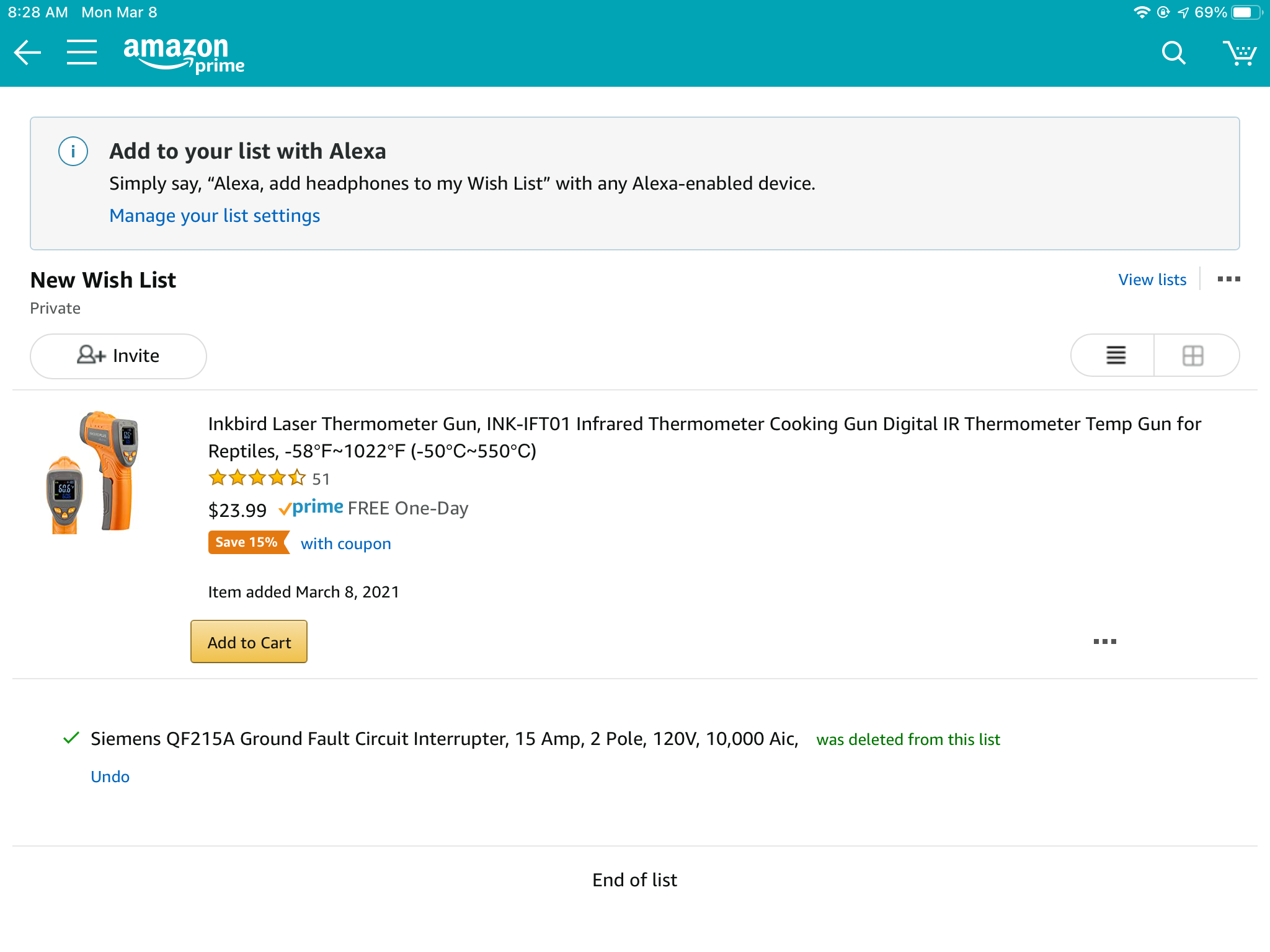Open View lists
This screenshot has width=1270, height=952.
[1152, 280]
